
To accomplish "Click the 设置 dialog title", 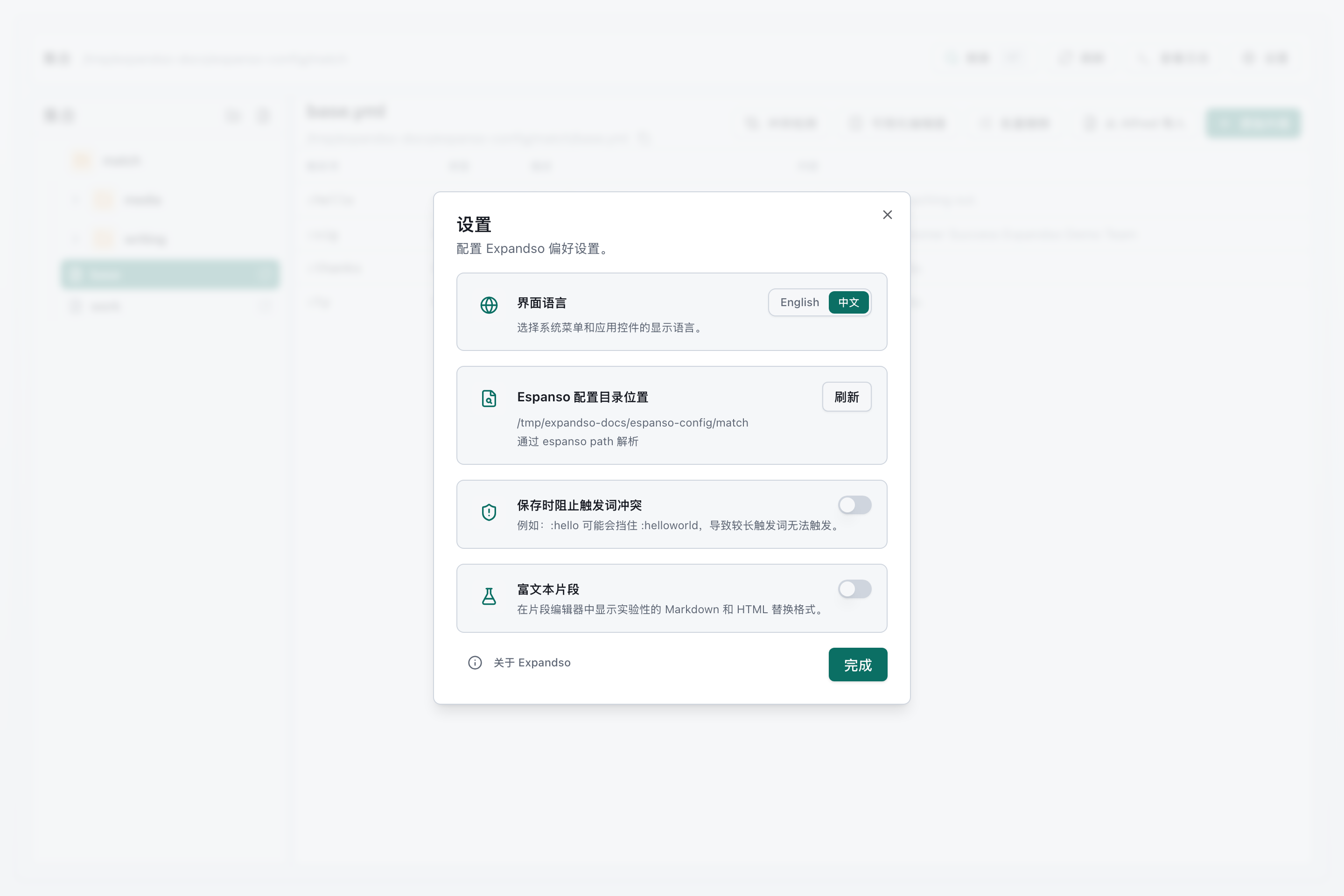I will point(474,224).
